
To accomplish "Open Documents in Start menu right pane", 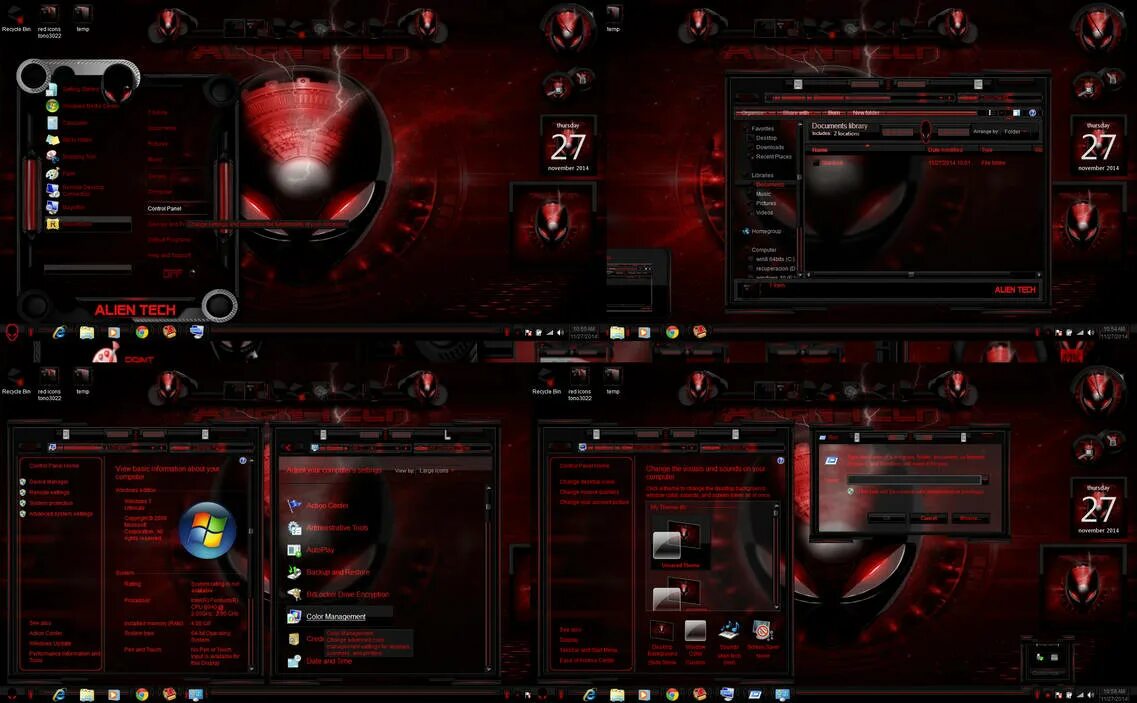I will 162,128.
